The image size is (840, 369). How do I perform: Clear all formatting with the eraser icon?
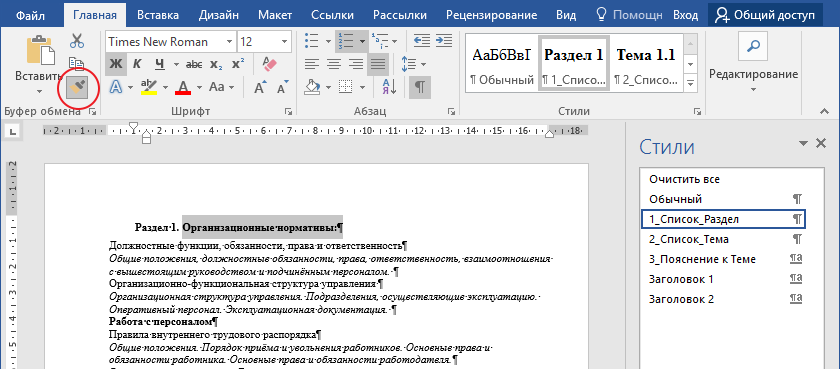pyautogui.click(x=270, y=64)
